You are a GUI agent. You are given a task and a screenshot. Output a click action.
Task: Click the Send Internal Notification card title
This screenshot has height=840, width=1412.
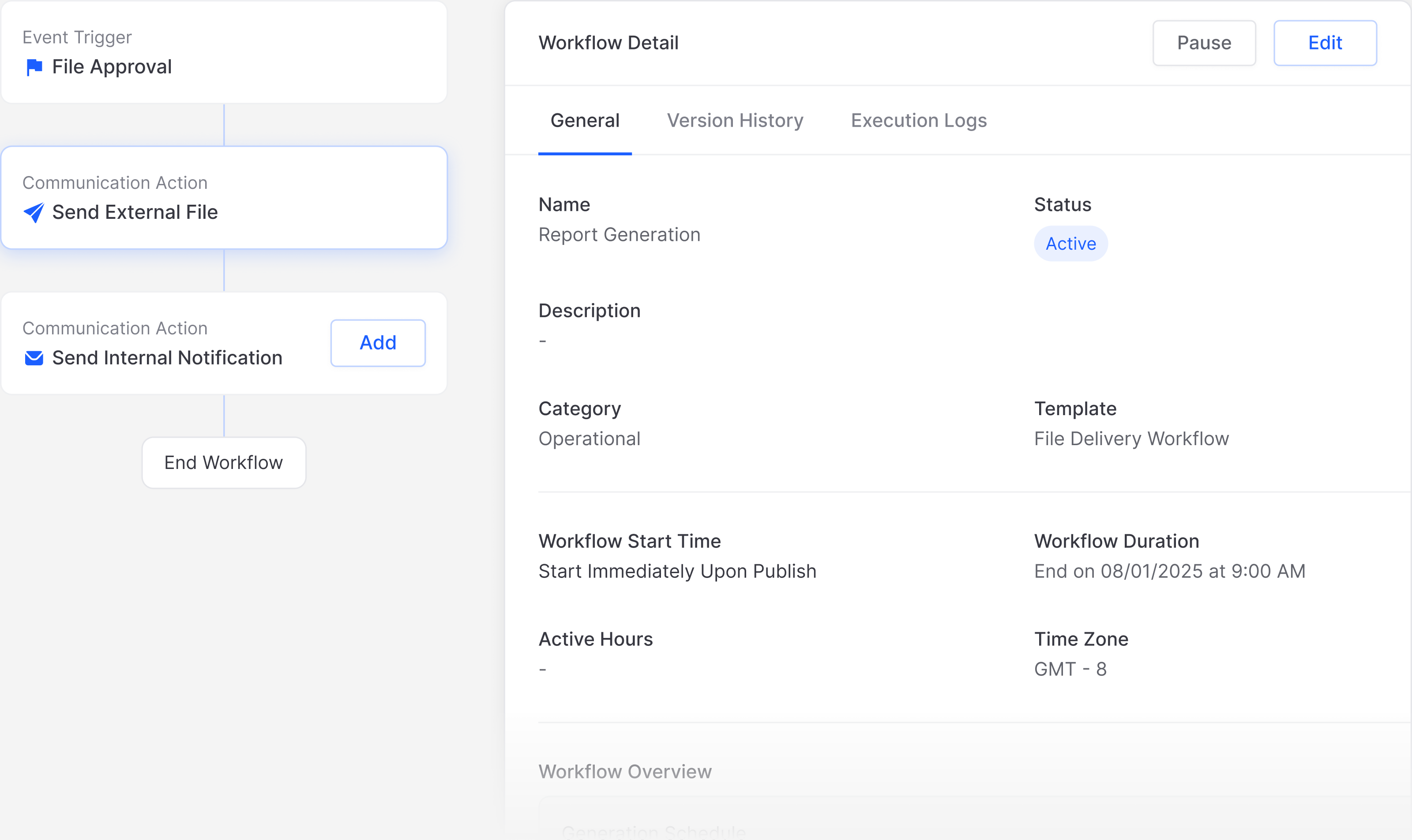[x=167, y=358]
